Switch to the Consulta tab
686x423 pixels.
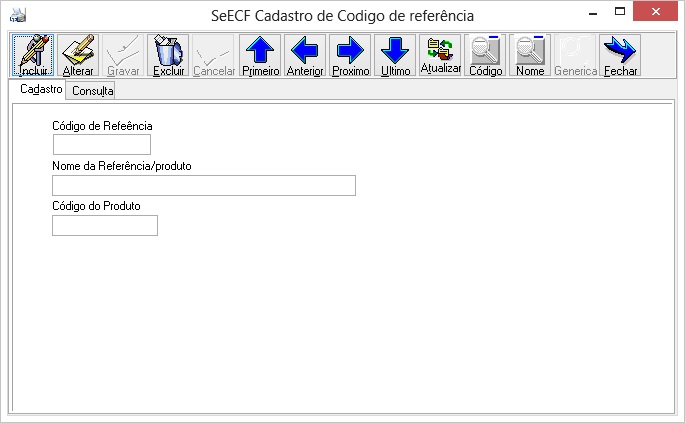click(x=92, y=91)
